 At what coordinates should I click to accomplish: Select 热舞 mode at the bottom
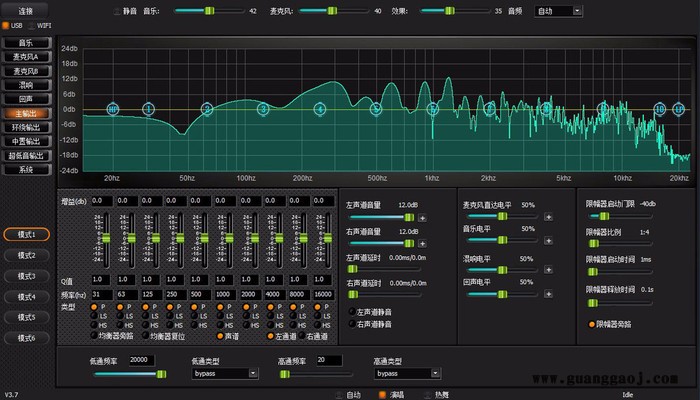(428, 395)
